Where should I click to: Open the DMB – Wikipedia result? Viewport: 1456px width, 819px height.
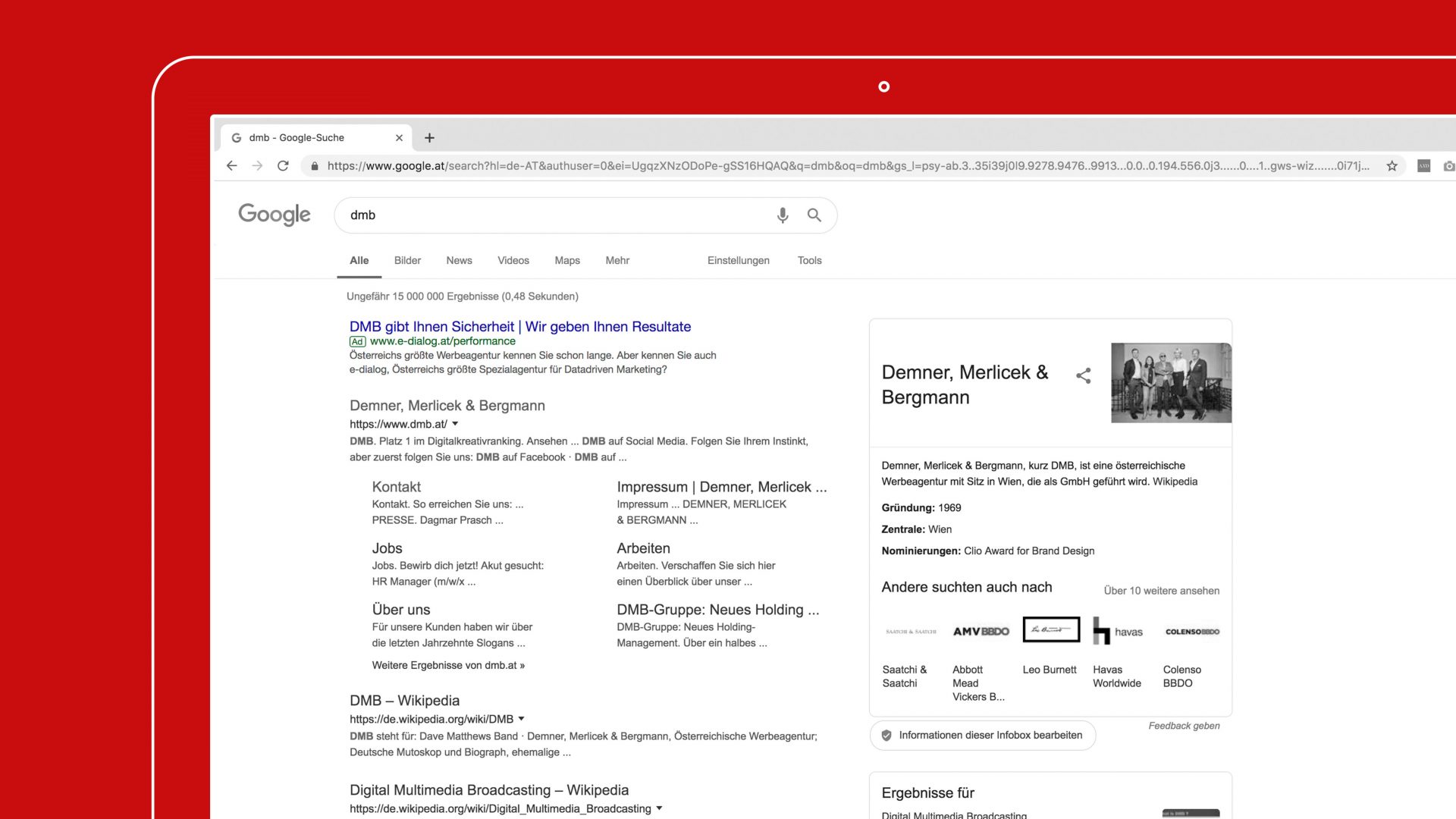pos(404,701)
